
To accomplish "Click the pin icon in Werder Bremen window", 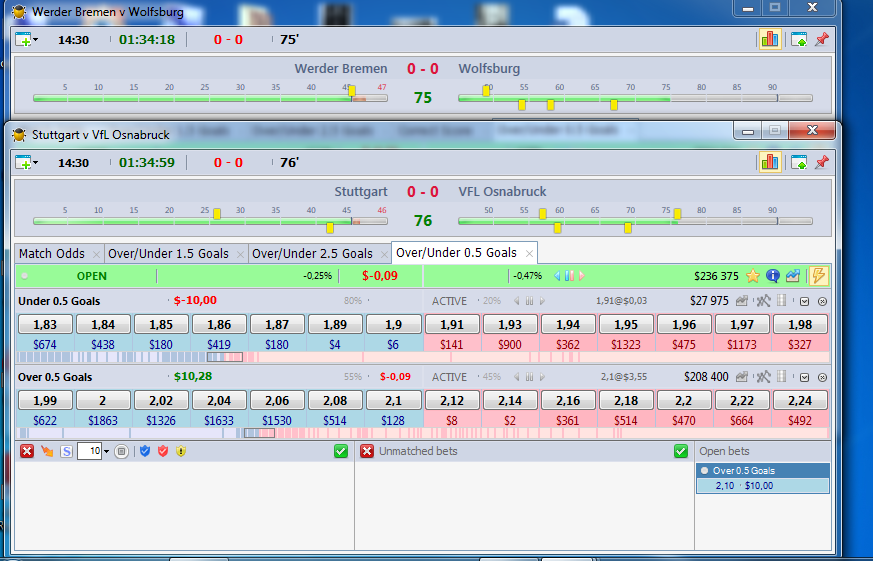I will (x=821, y=40).
